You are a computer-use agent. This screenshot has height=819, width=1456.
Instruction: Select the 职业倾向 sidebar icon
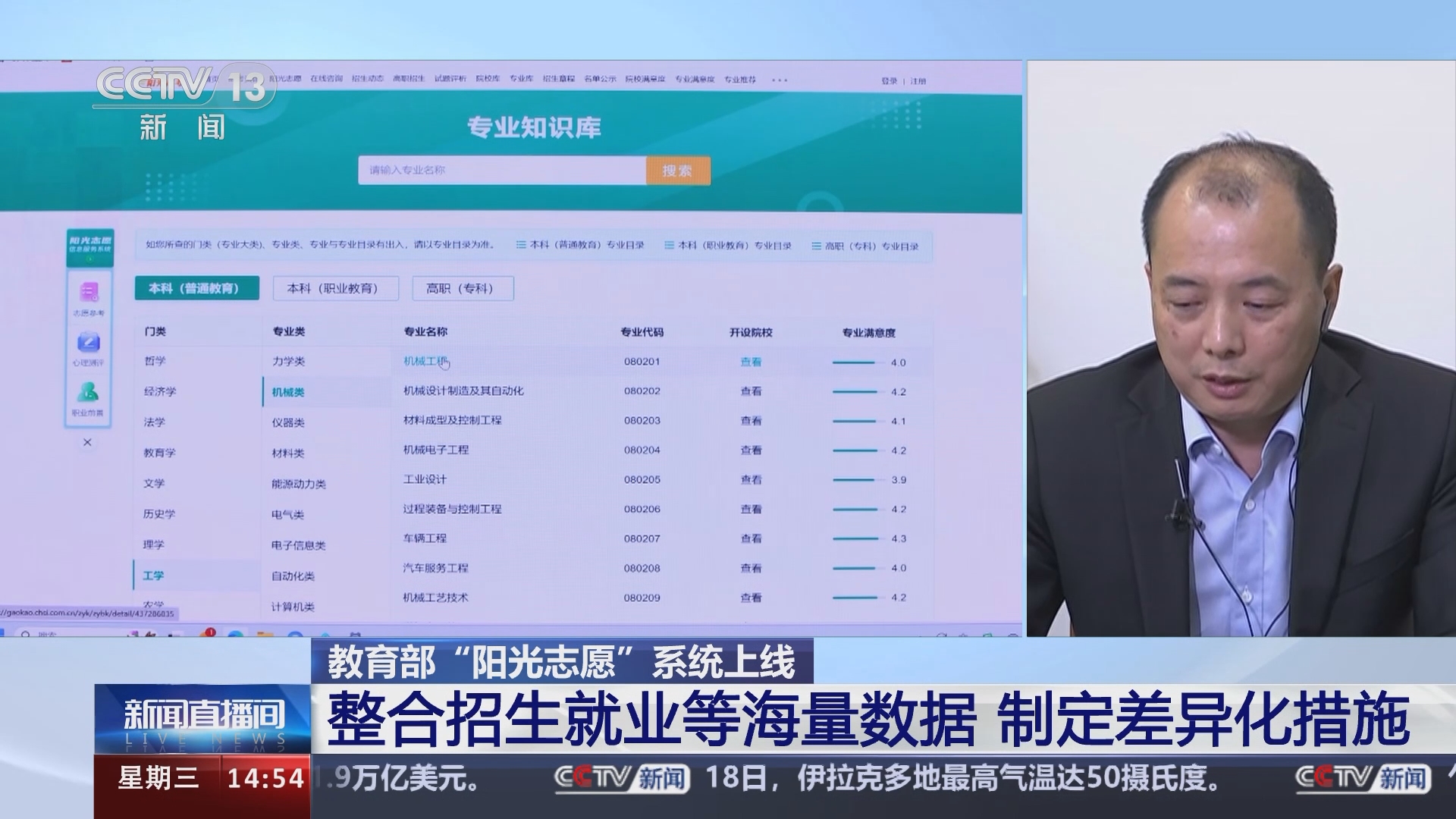click(87, 391)
